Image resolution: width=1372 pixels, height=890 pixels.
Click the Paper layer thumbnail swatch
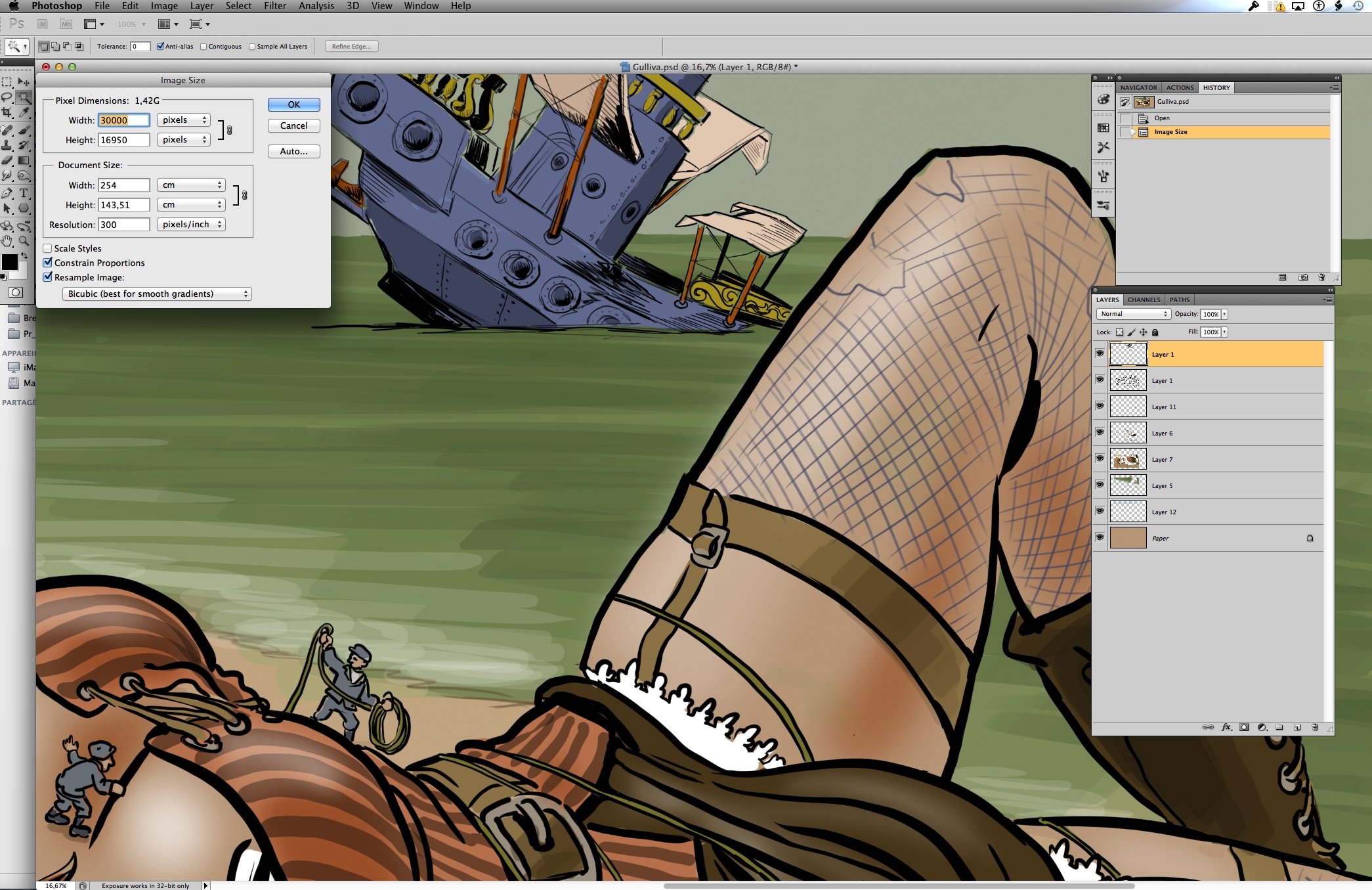[x=1128, y=538]
